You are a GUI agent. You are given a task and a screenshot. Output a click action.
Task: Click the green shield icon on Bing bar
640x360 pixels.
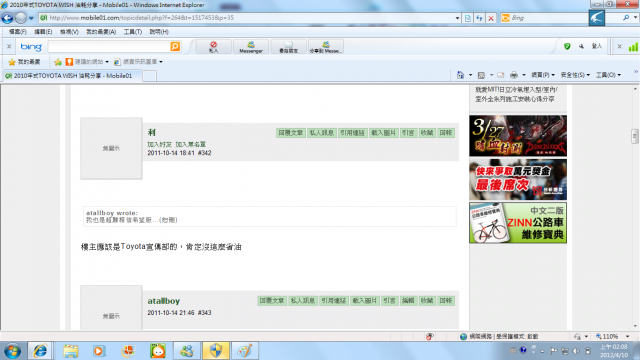[x=567, y=47]
